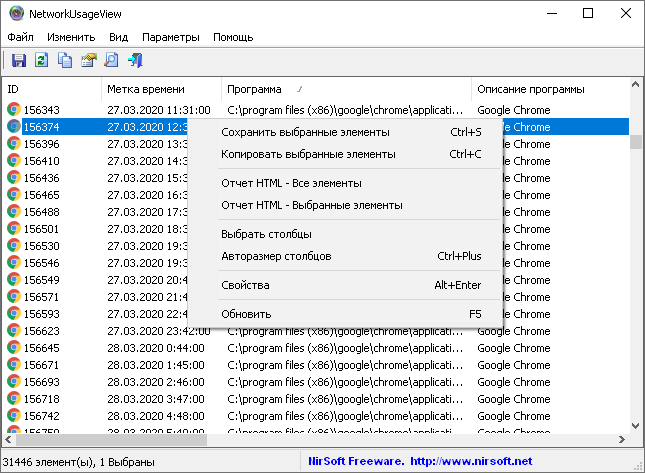Choose Выбрать столбцы in context menu
This screenshot has height=473, width=645.
(x=345, y=234)
